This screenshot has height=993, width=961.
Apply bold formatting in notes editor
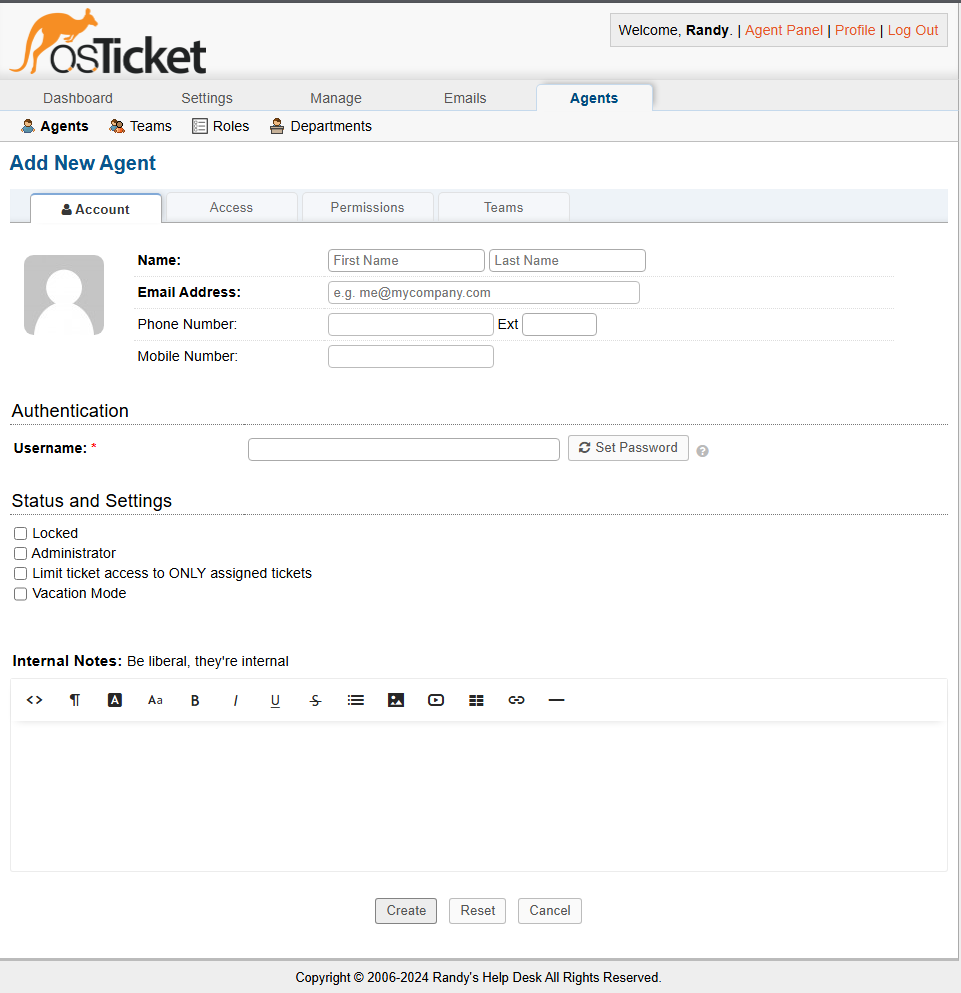(195, 700)
